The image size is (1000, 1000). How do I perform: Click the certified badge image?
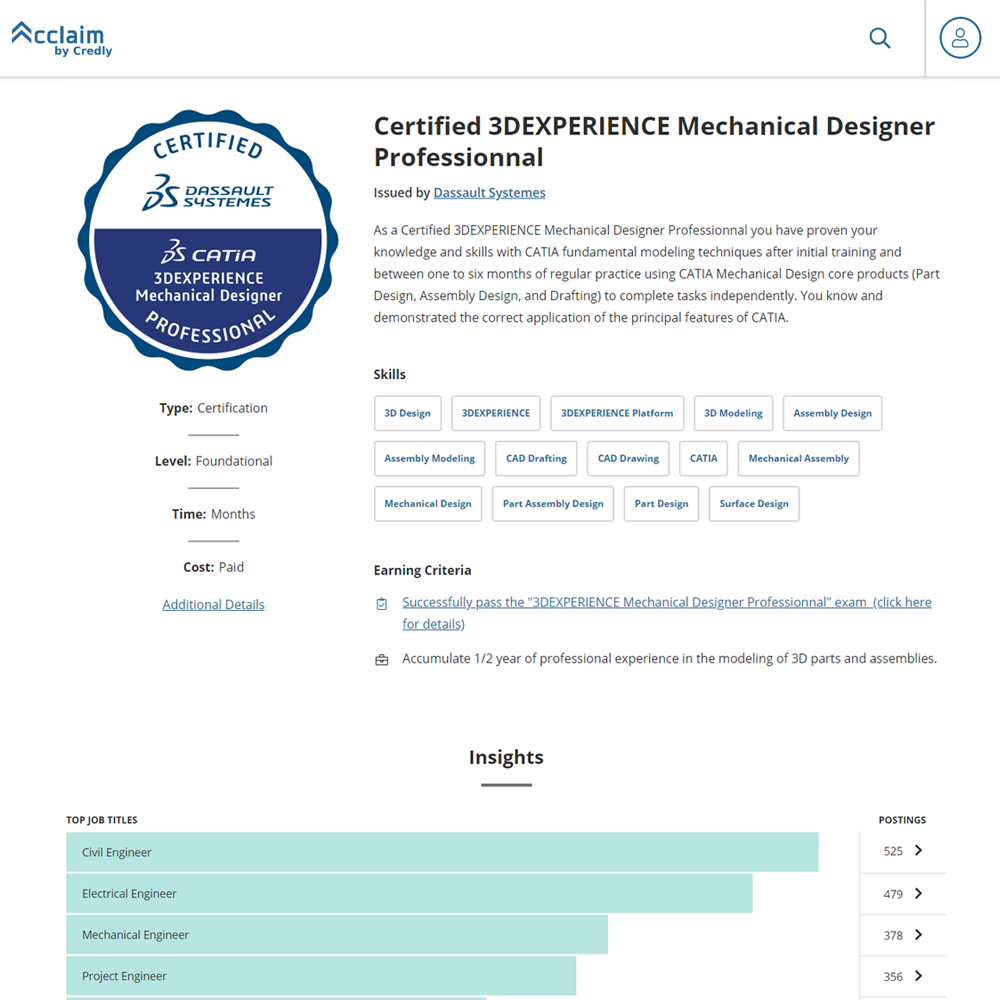(x=208, y=240)
